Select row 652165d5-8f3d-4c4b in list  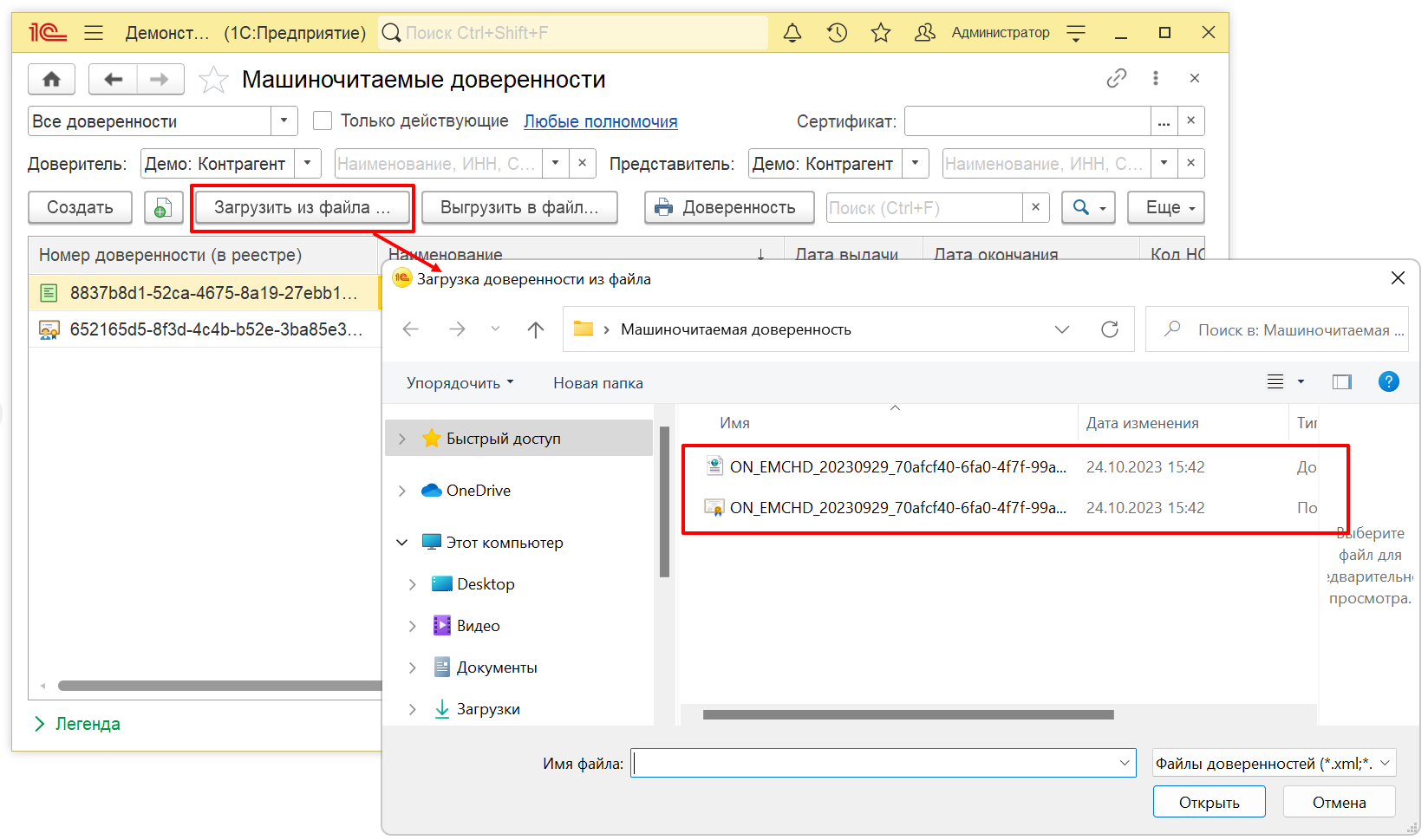(x=205, y=329)
